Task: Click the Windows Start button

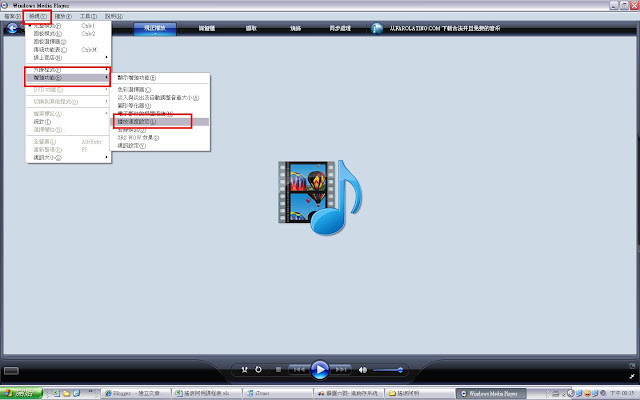Action: tap(21, 393)
